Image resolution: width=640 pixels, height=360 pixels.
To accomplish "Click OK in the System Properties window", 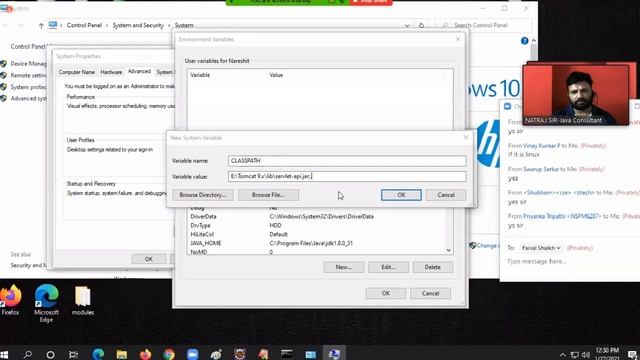I will (149, 259).
